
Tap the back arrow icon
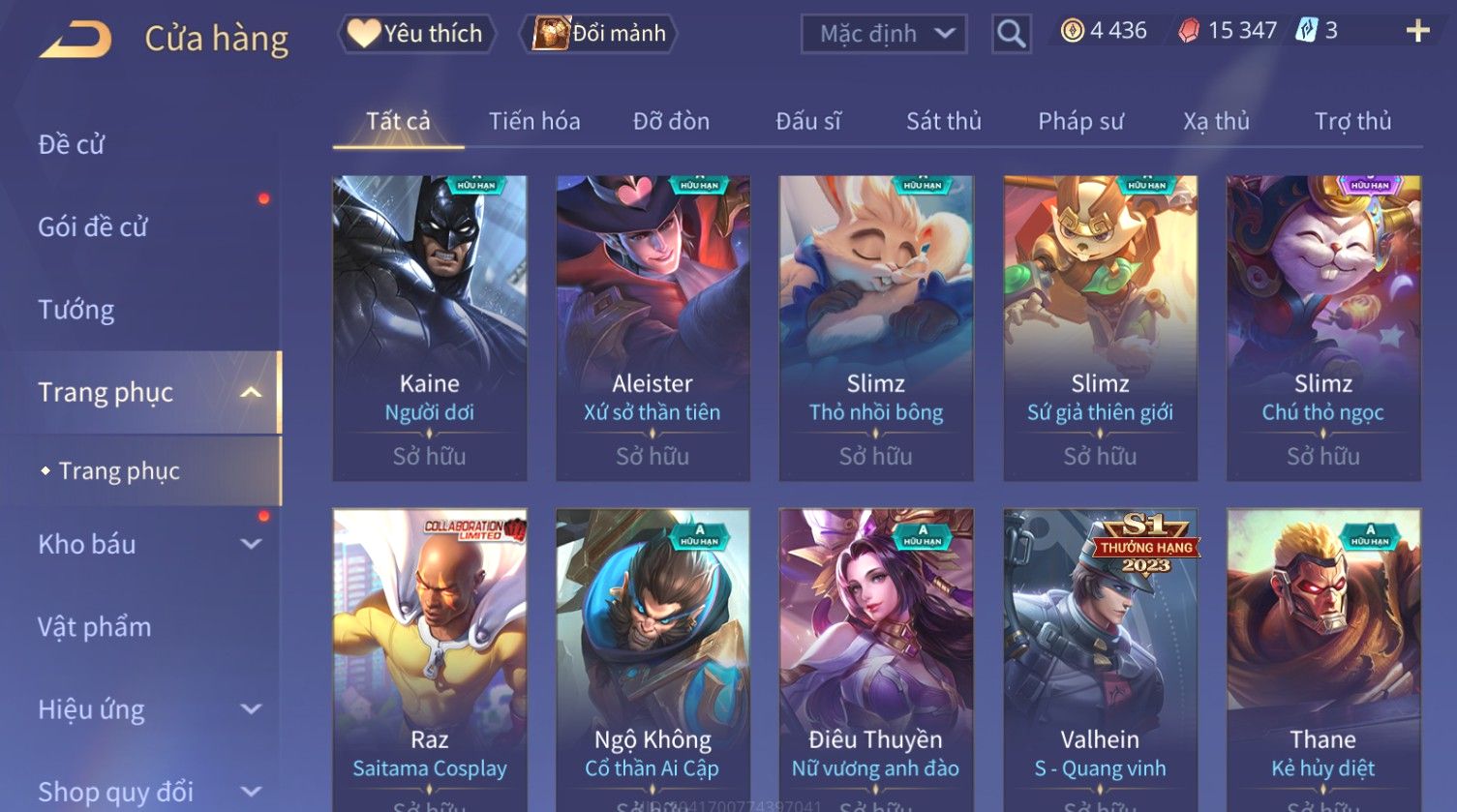[75, 39]
